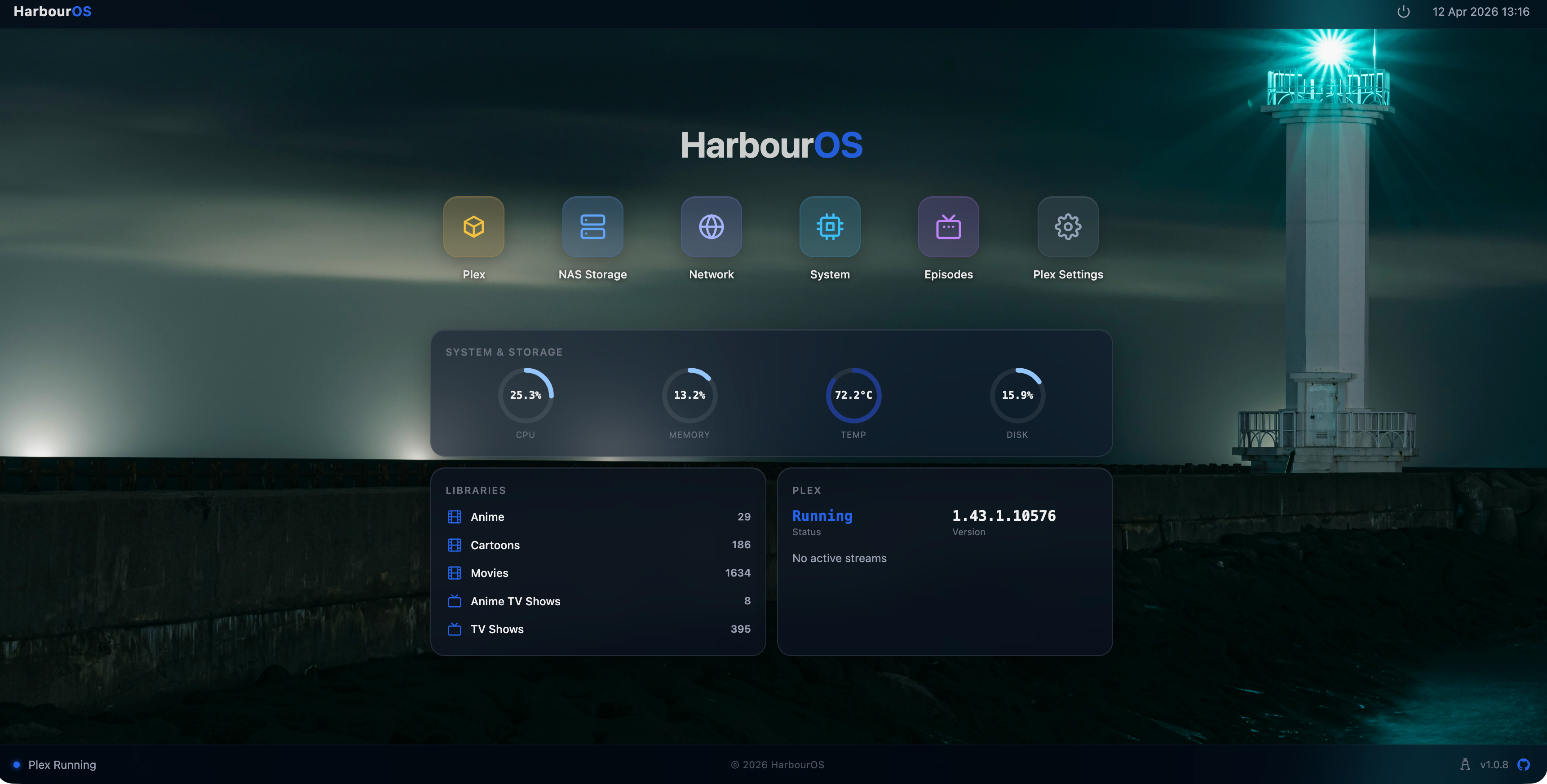Open the Plex Settings gear icon

click(1068, 227)
